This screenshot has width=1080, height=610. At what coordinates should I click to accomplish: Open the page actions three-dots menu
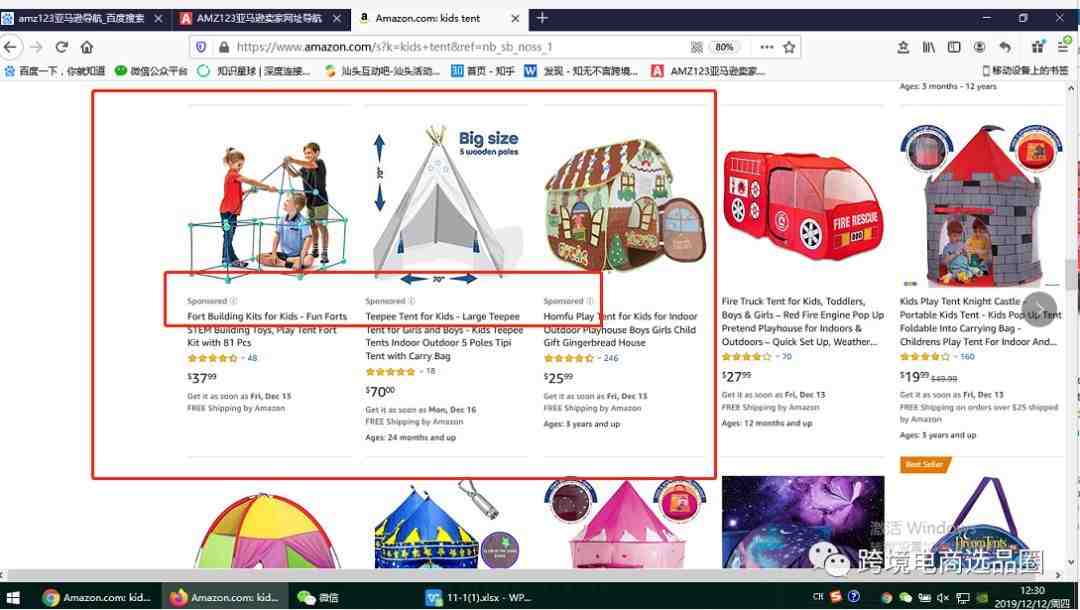point(766,47)
